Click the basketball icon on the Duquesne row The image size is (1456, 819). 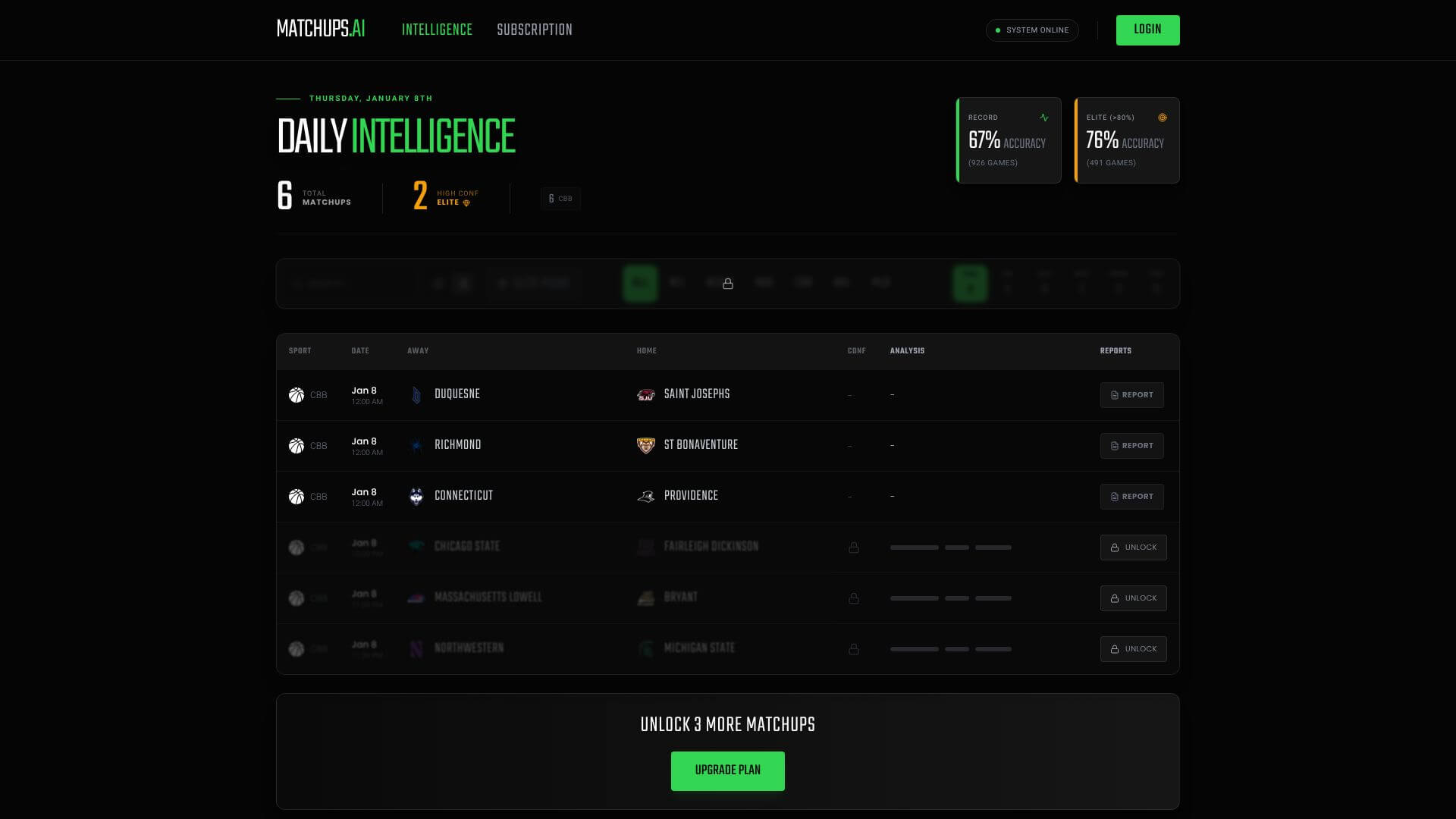297,394
